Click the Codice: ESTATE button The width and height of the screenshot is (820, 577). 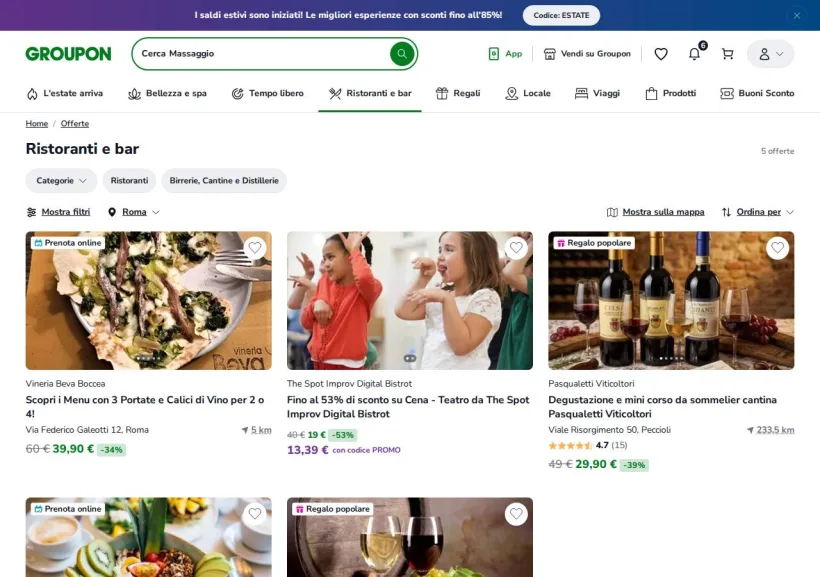click(561, 15)
